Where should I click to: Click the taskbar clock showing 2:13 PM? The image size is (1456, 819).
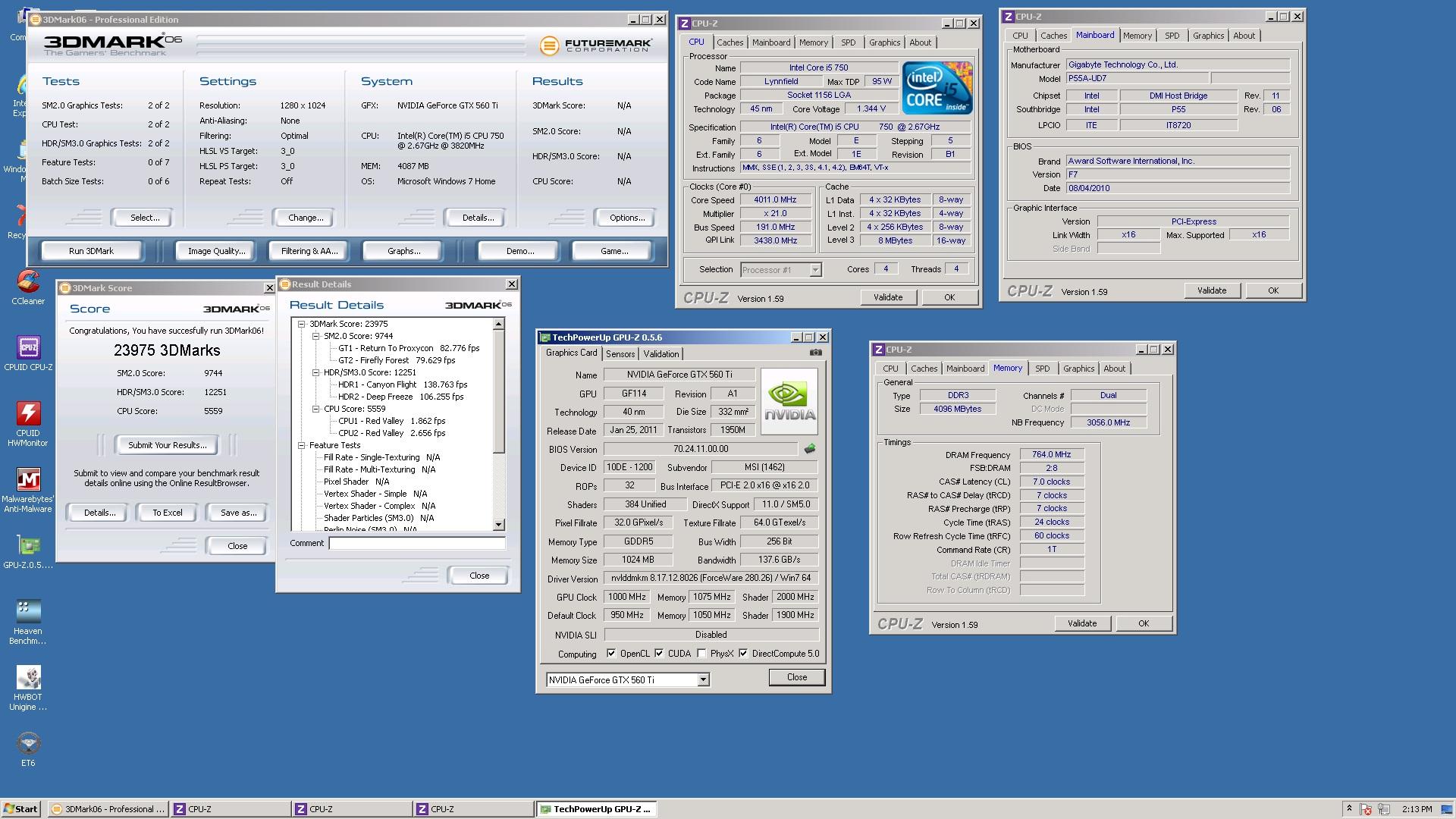[x=1417, y=809]
